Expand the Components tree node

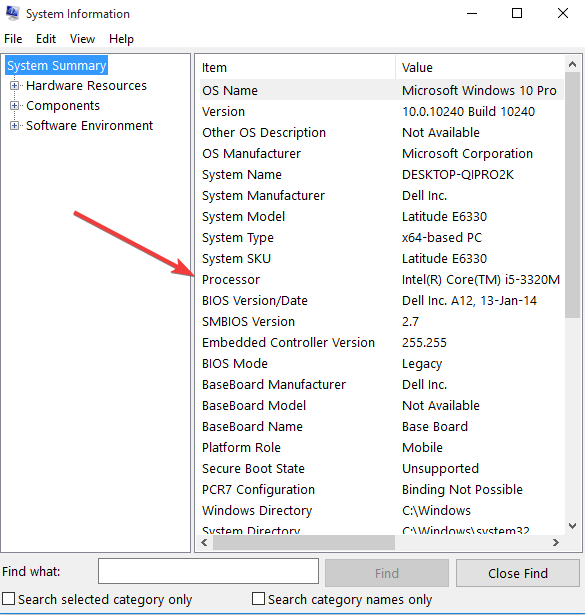click(x=14, y=106)
